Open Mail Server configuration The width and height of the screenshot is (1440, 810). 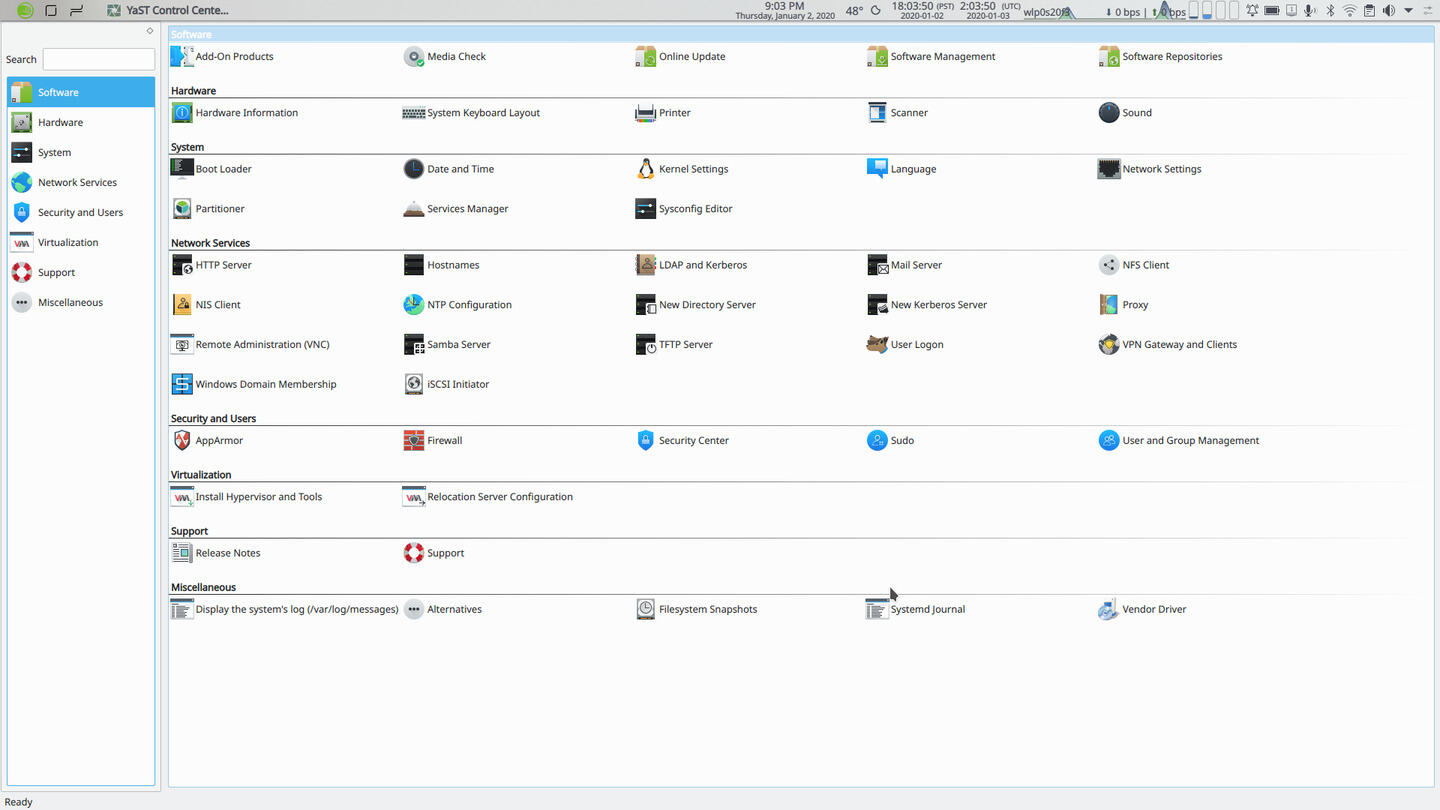click(x=905, y=265)
